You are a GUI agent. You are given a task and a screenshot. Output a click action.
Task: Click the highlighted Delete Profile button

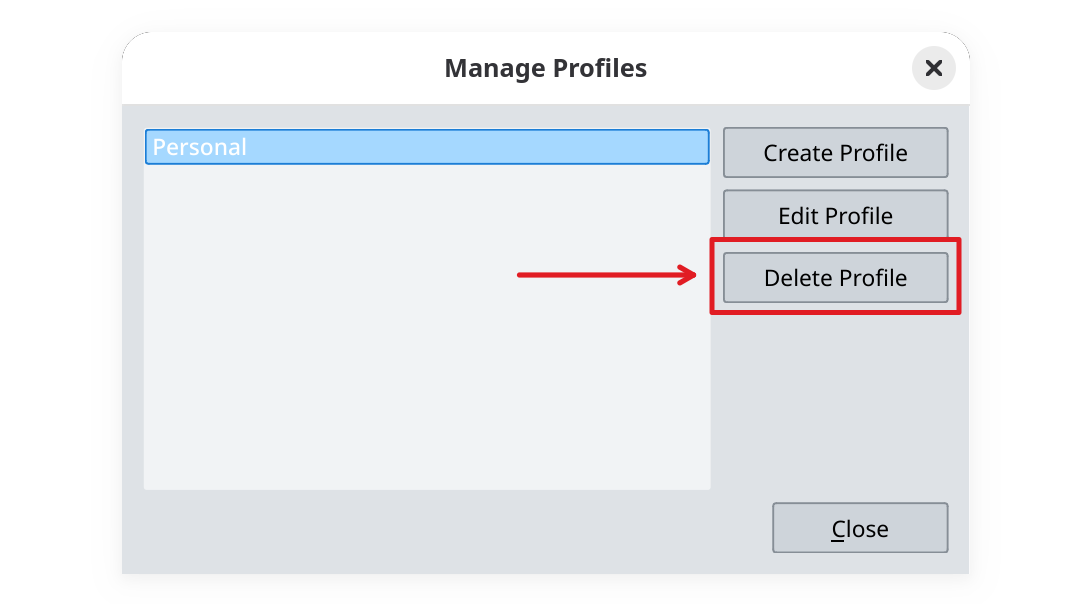coord(835,277)
